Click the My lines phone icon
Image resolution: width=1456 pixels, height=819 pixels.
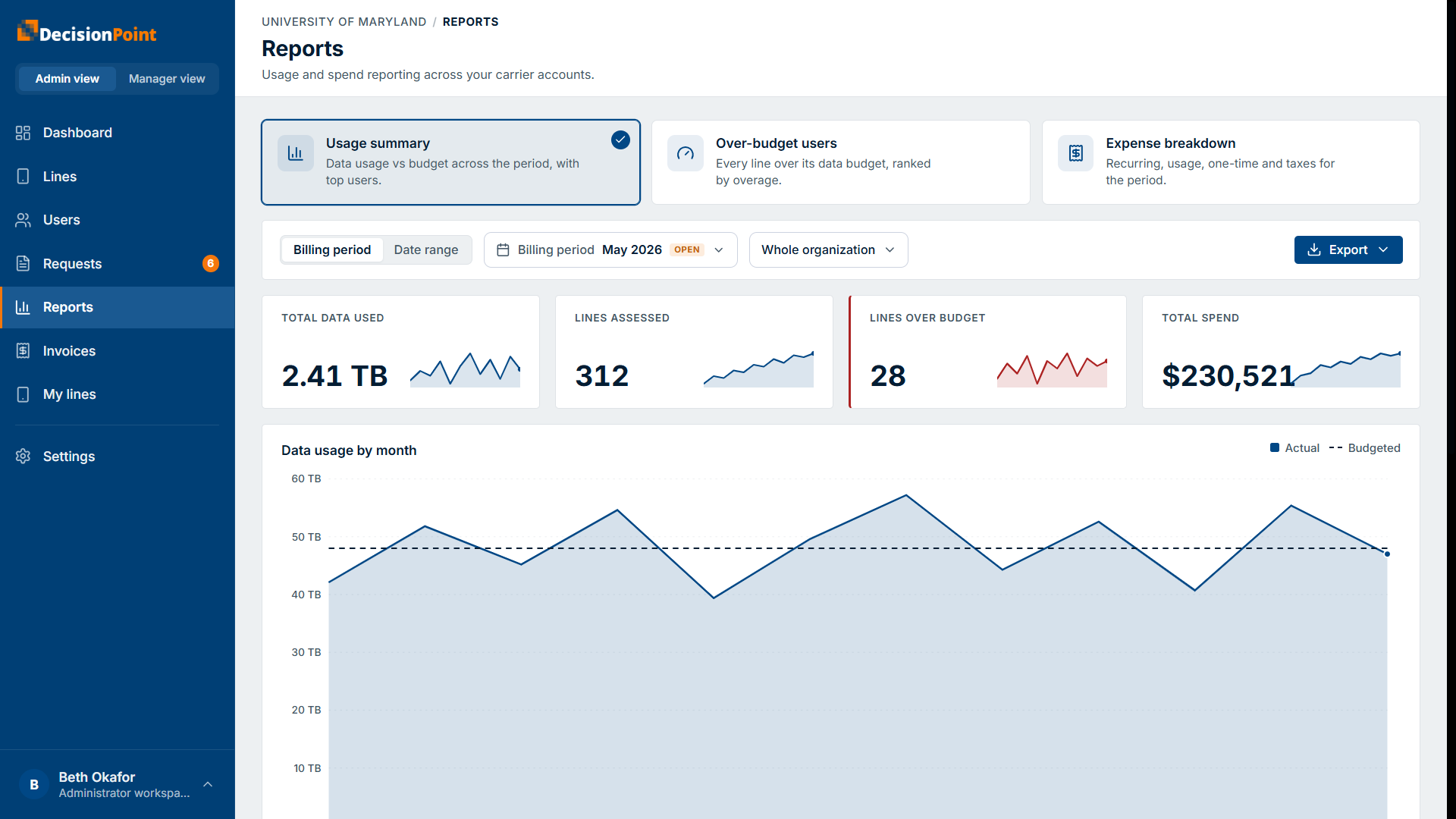tap(23, 394)
